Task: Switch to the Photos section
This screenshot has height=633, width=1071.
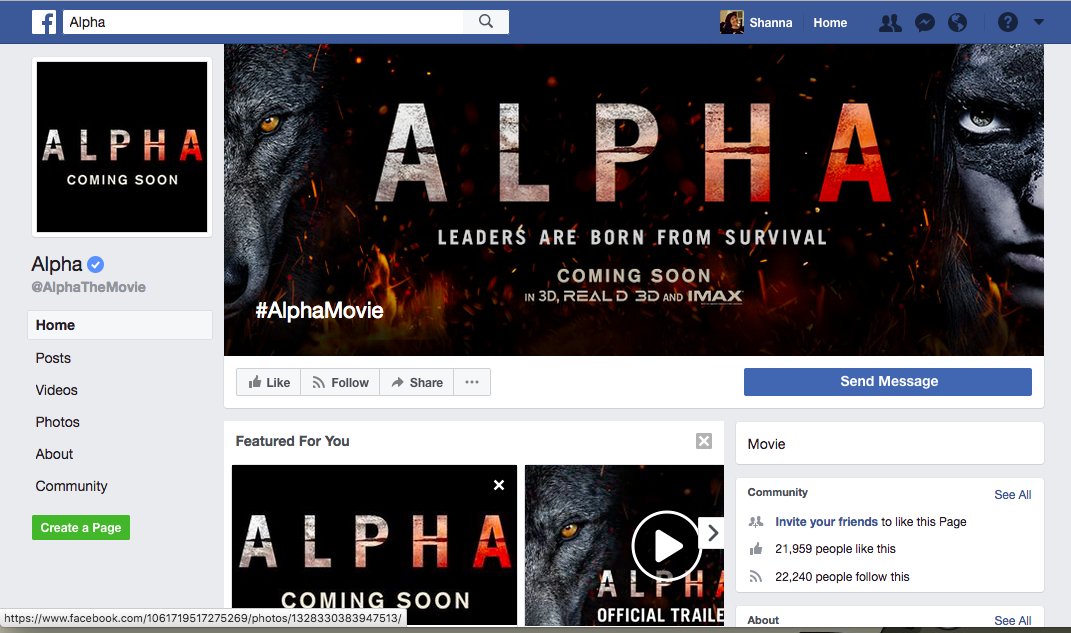Action: 57,422
